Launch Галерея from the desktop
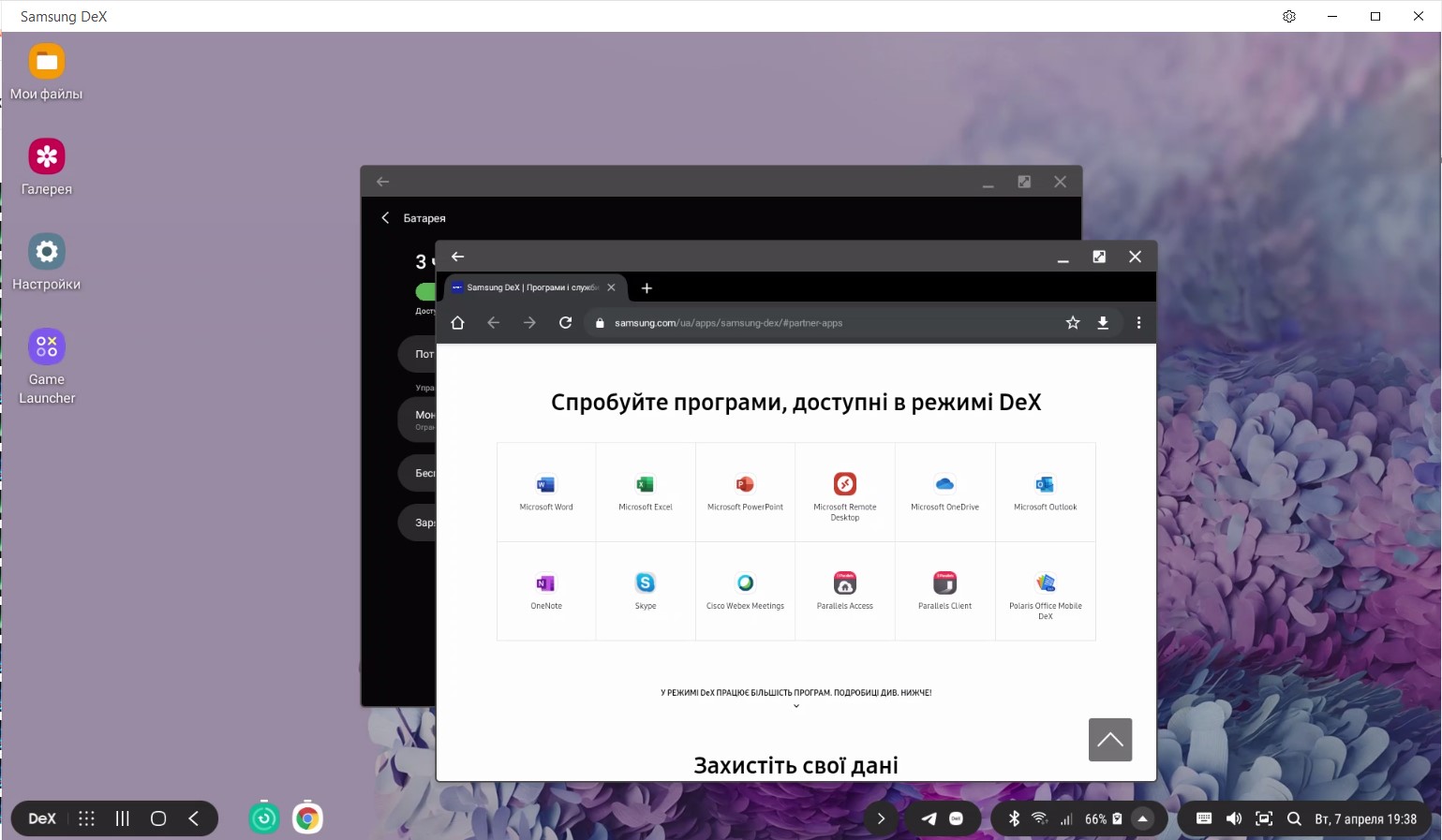This screenshot has width=1442, height=840. coord(47,168)
